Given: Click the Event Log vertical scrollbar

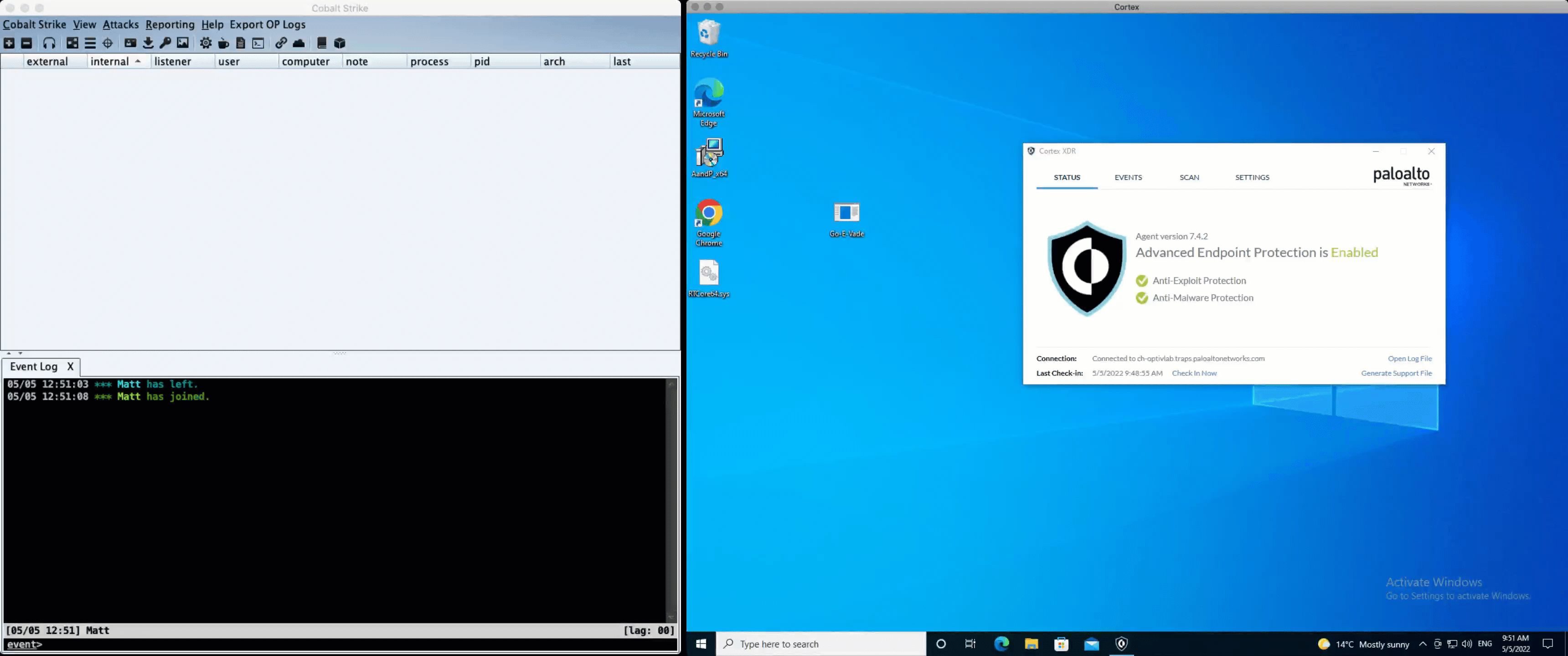Looking at the screenshot, I should [x=671, y=500].
